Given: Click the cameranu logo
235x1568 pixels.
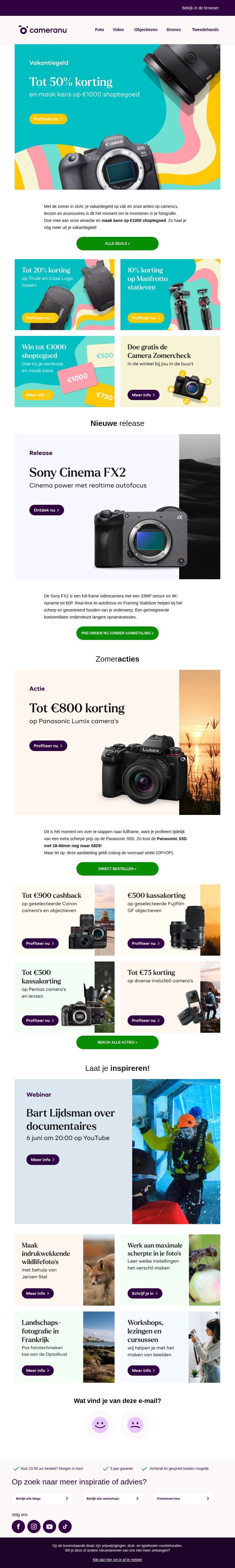Looking at the screenshot, I should tap(43, 30).
